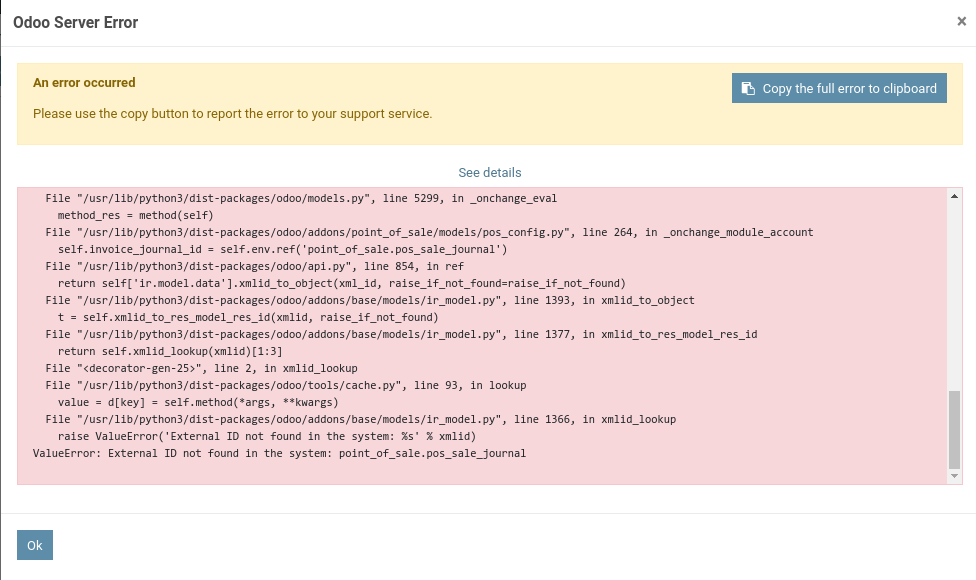Click the 'value = d[key]' code line
Viewport: 976px width, 580px height.
point(199,402)
